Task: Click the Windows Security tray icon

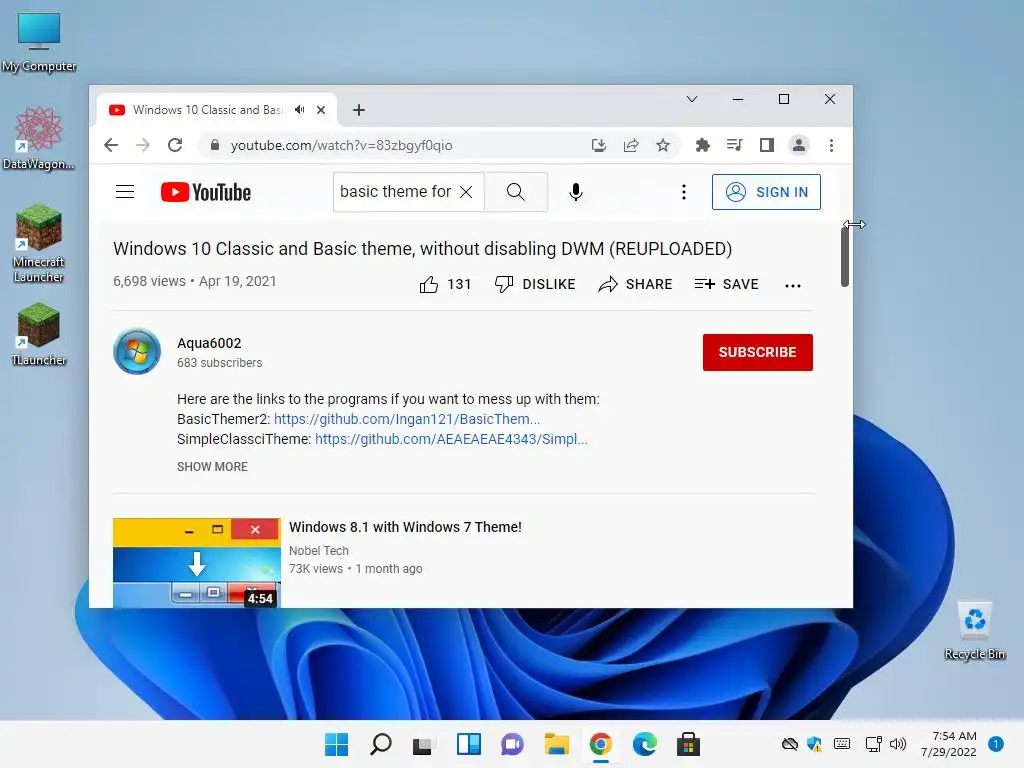Action: [x=814, y=744]
